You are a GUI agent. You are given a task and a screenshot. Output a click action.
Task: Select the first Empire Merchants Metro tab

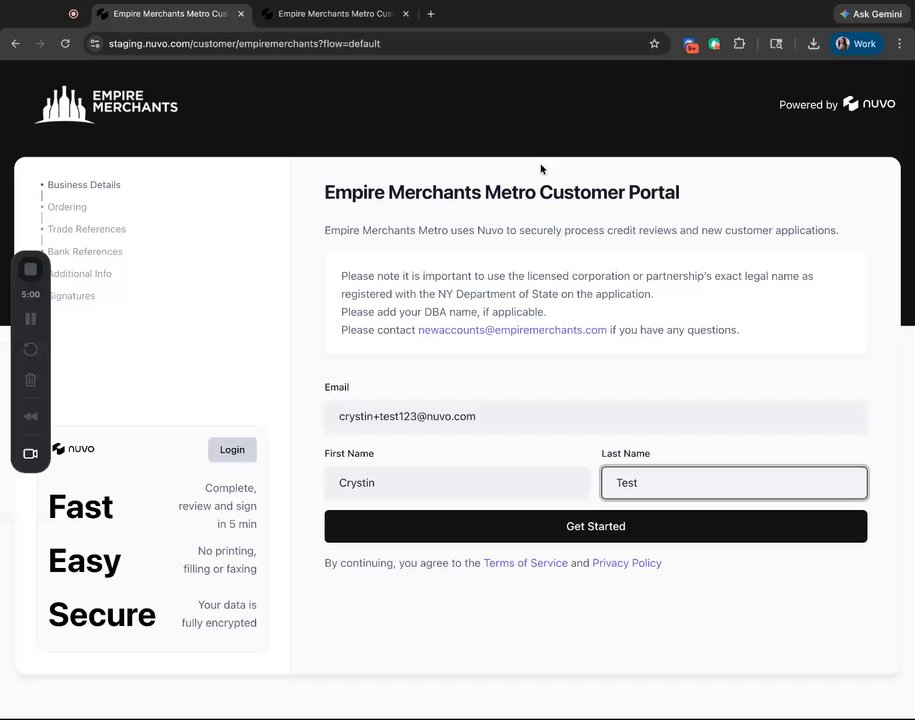(x=169, y=14)
